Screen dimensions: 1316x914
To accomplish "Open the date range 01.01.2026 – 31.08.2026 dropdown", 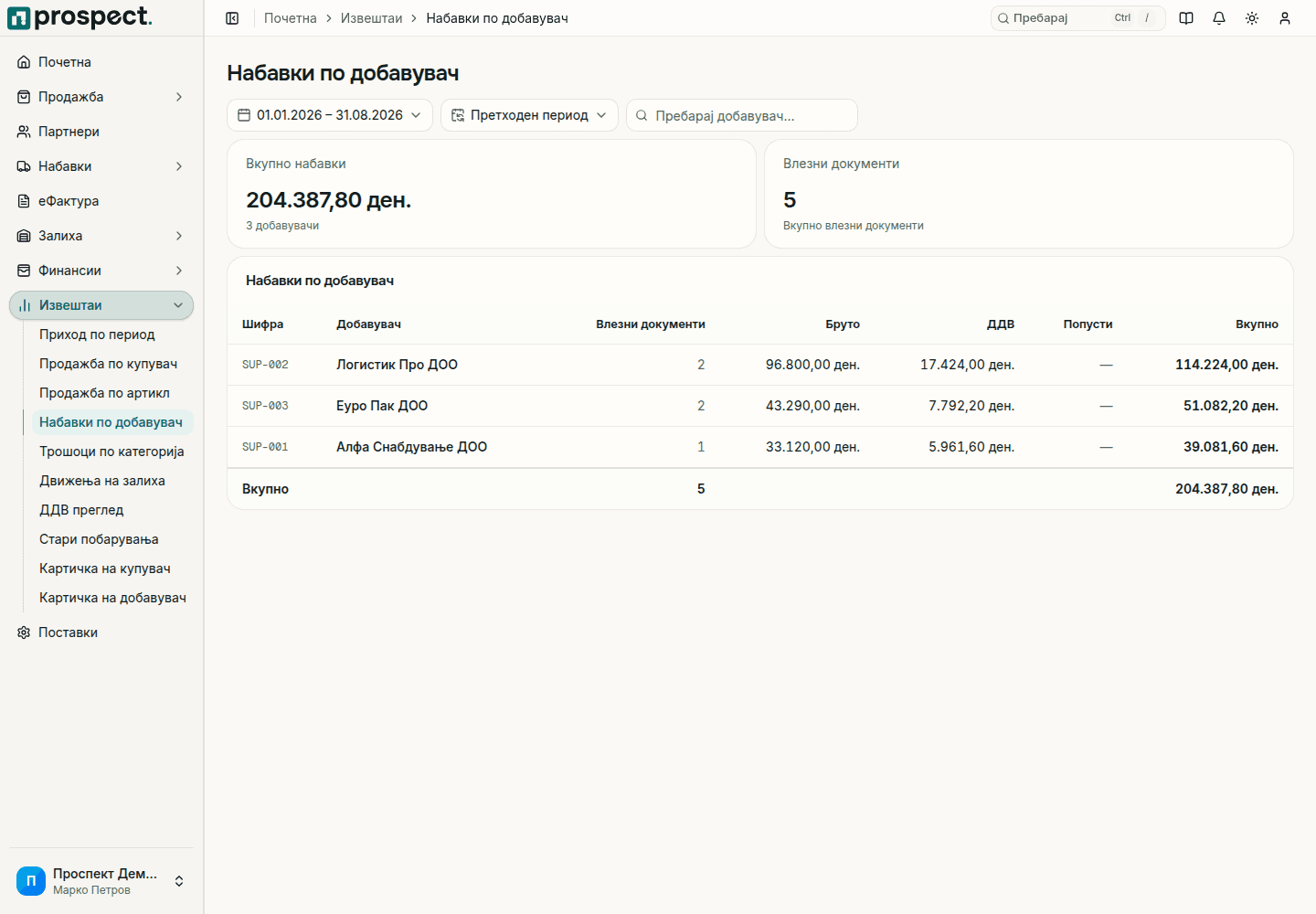I will [330, 115].
